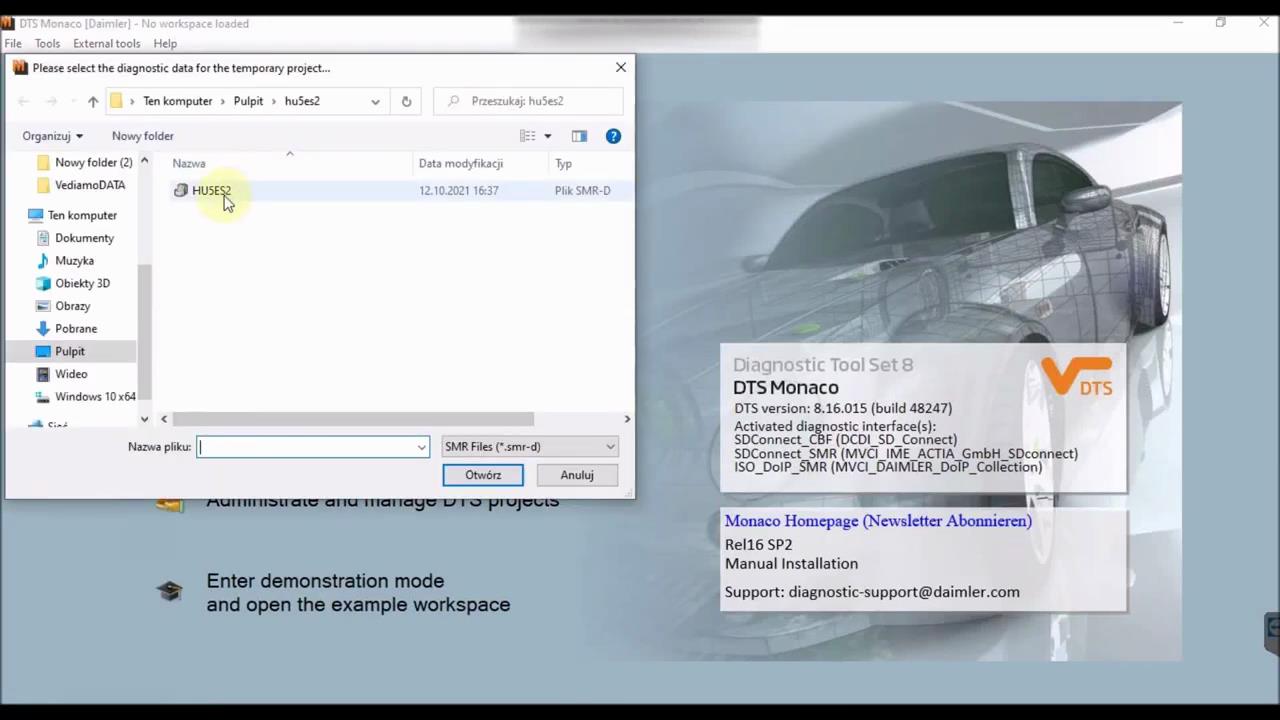
Task: Go up one folder level arrow
Action: 92,101
